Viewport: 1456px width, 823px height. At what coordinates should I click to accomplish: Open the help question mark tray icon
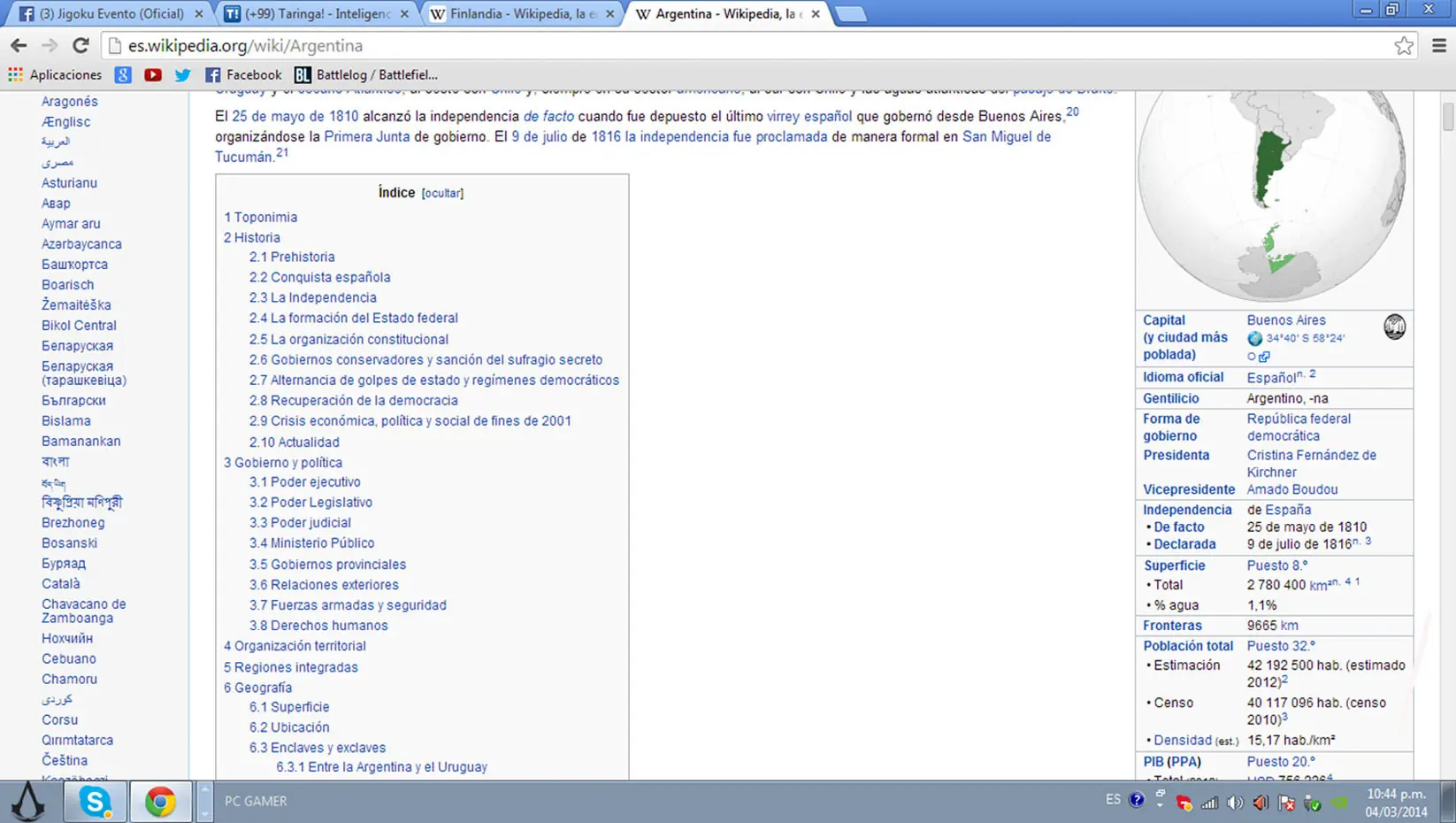click(1137, 801)
